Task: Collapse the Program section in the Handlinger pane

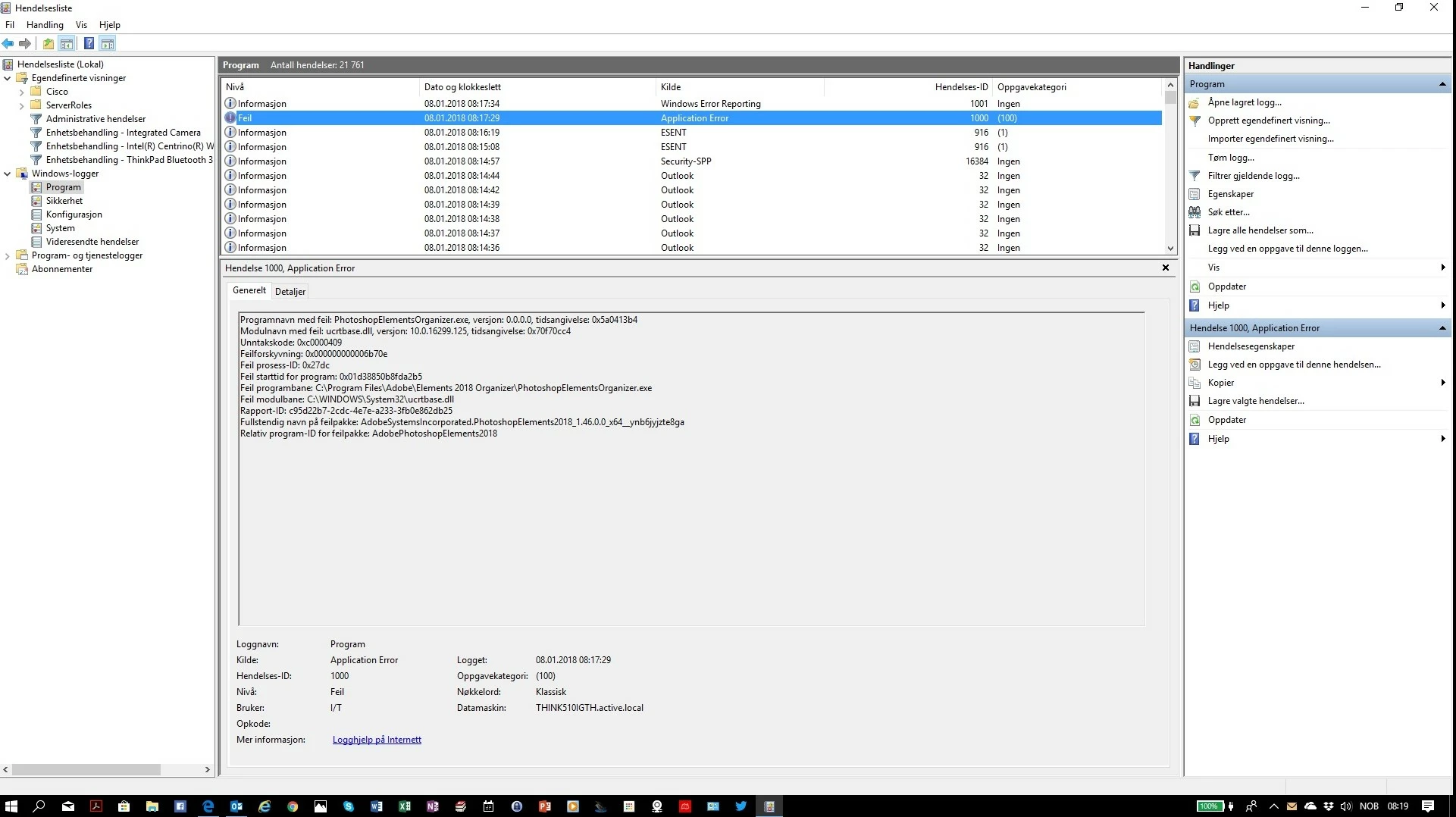Action: (1442, 84)
